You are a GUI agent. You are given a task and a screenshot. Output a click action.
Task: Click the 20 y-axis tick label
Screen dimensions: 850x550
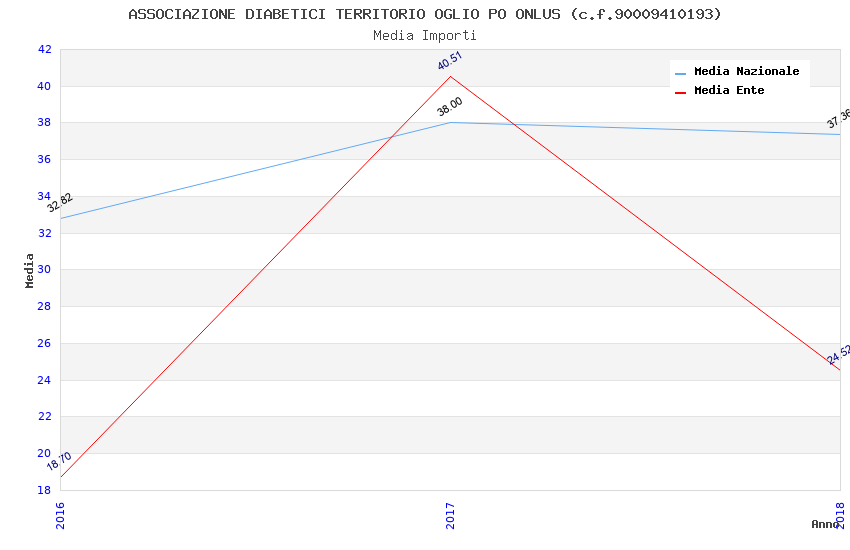tap(44, 453)
